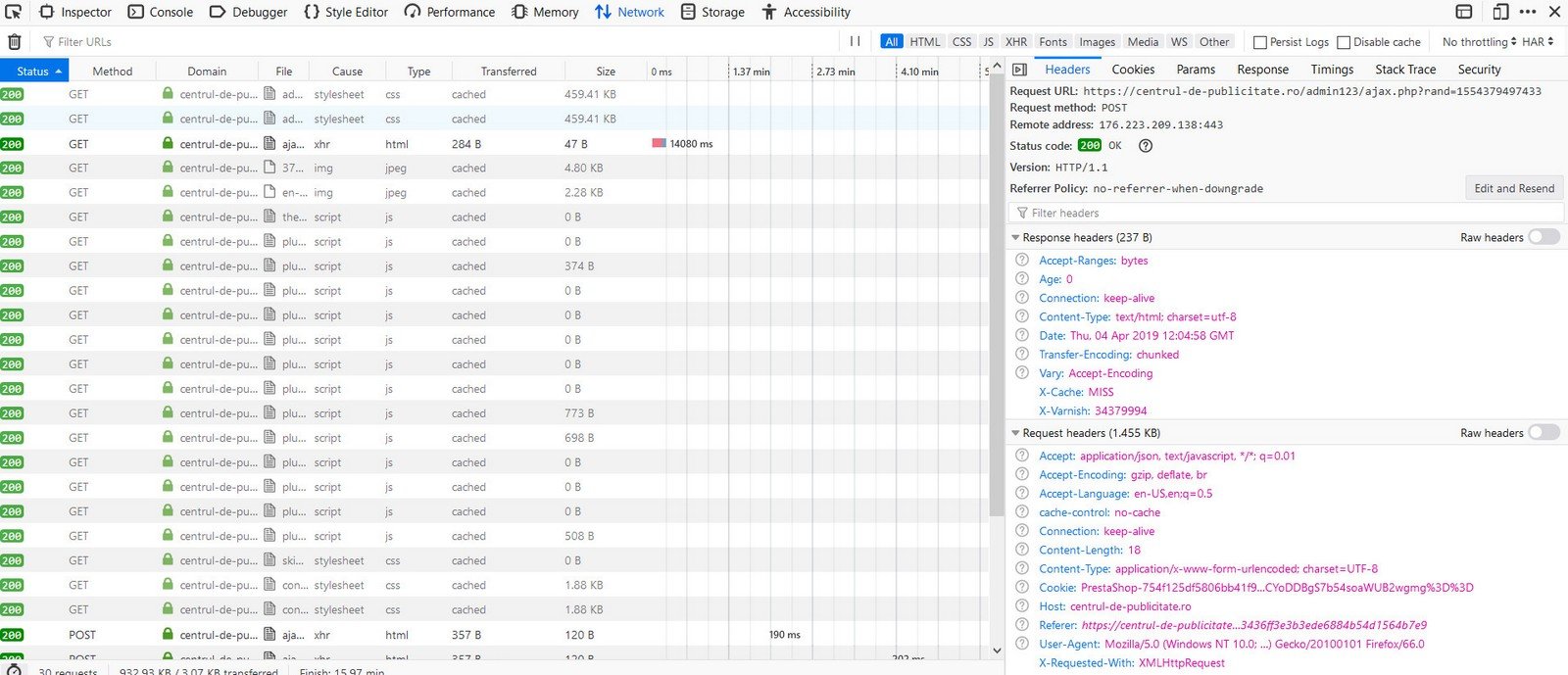Image resolution: width=1568 pixels, height=675 pixels.
Task: Select the POST request with 190 ms
Action: coord(495,635)
